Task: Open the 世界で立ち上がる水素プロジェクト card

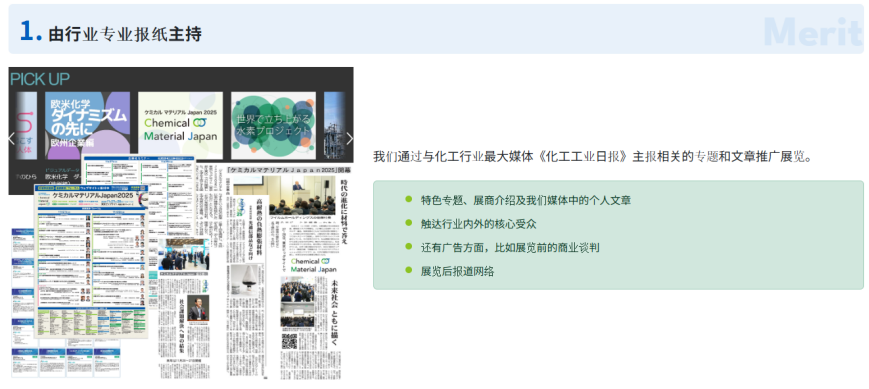Action: (273, 126)
